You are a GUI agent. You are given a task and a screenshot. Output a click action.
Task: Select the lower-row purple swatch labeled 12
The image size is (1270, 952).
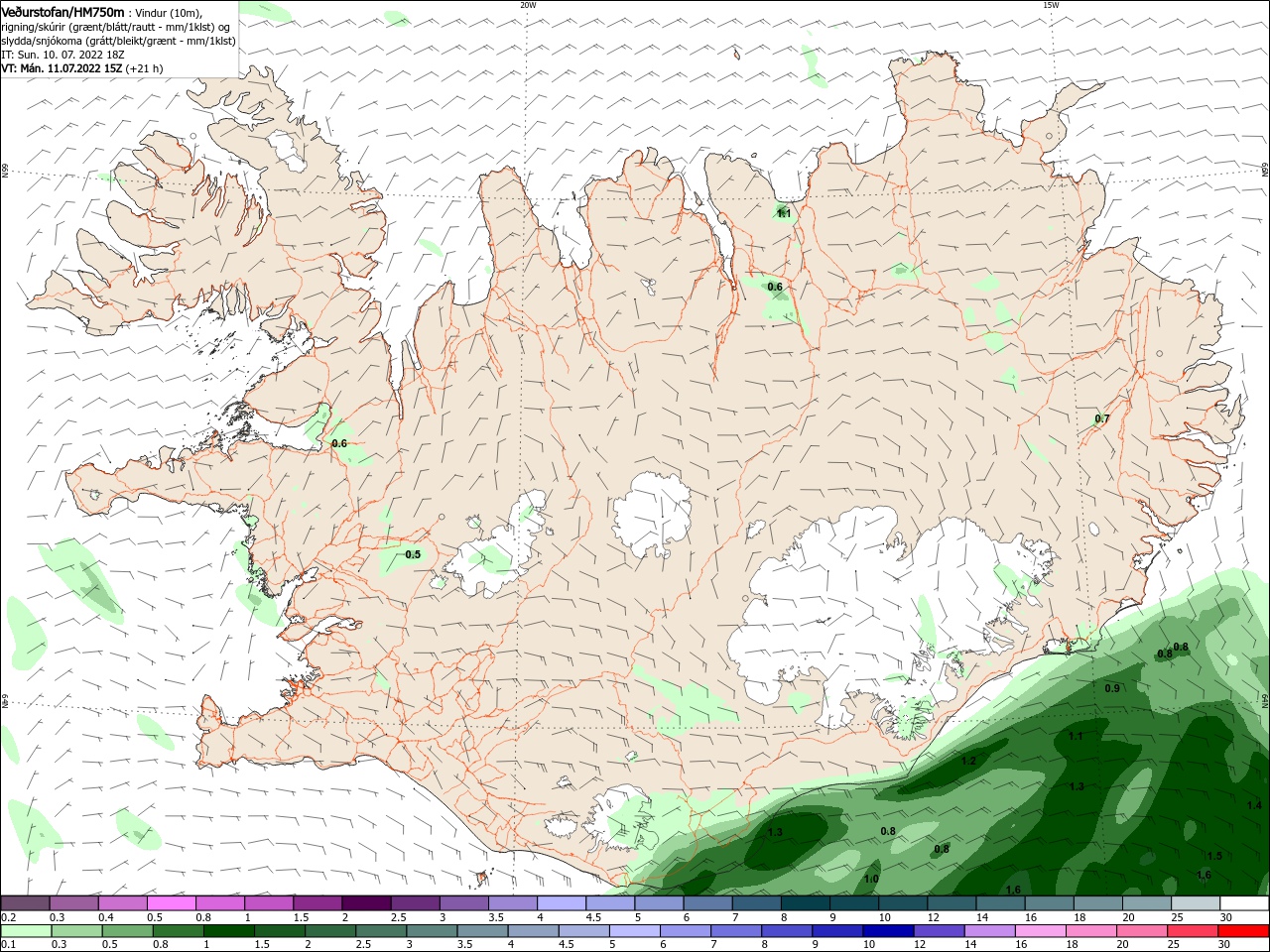pos(938,931)
